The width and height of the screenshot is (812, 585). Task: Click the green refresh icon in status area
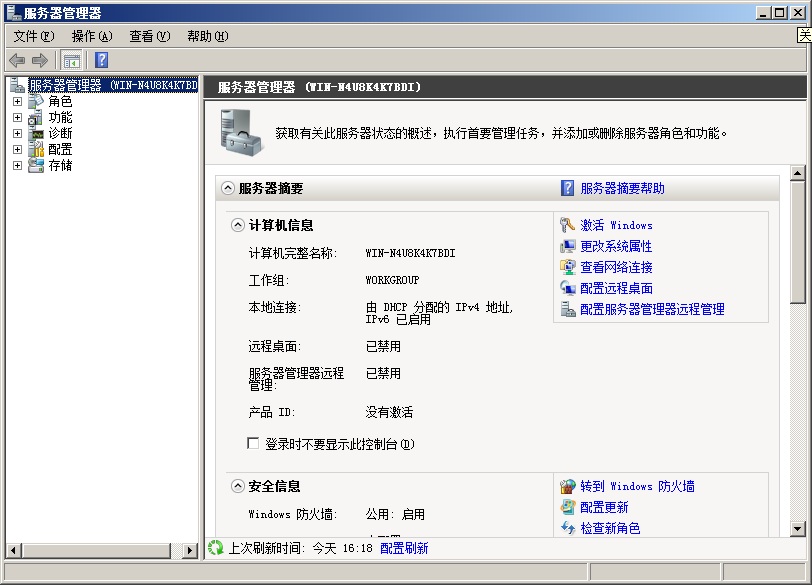pos(215,548)
